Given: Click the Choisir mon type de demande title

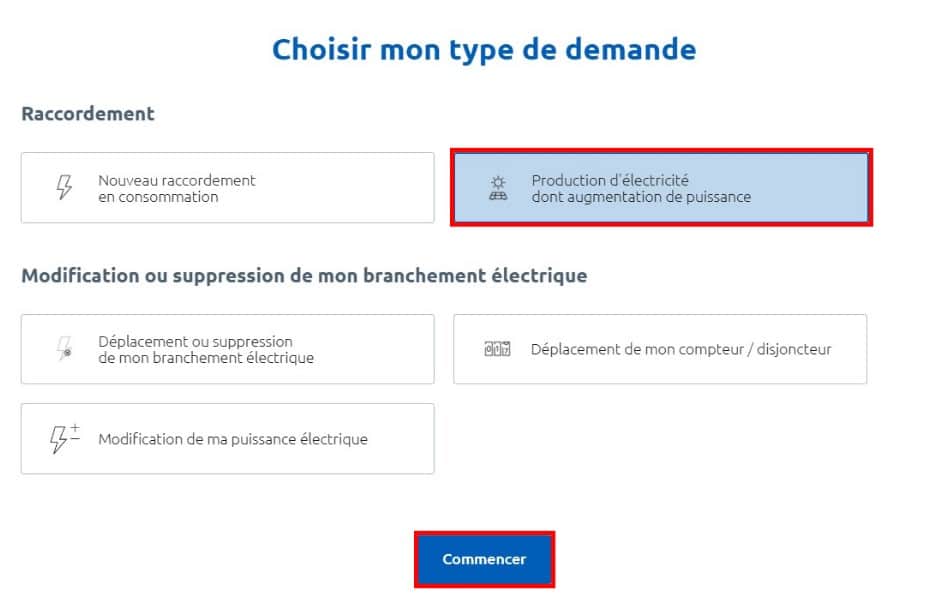Looking at the screenshot, I should click(483, 48).
